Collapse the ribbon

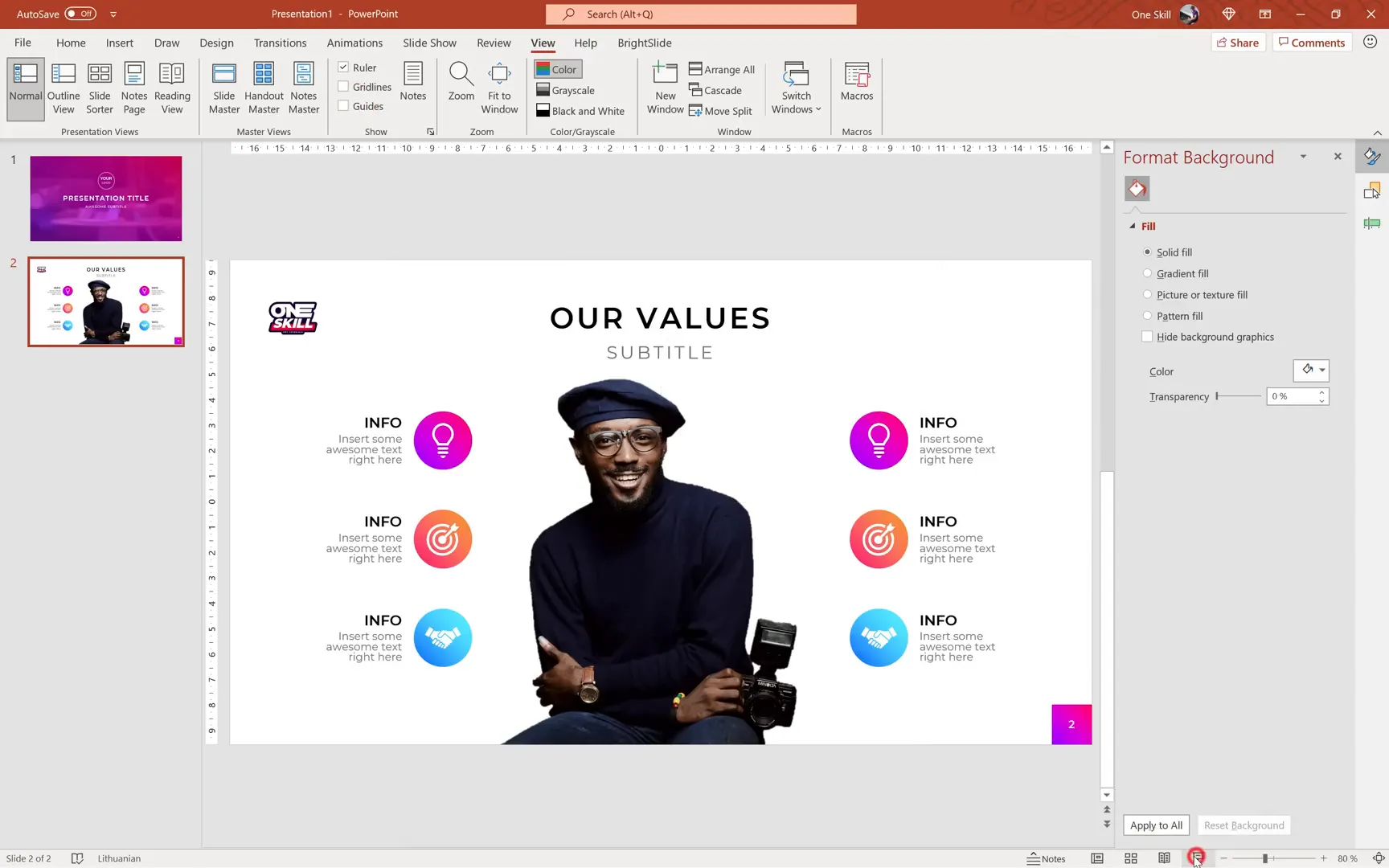pyautogui.click(x=1377, y=133)
